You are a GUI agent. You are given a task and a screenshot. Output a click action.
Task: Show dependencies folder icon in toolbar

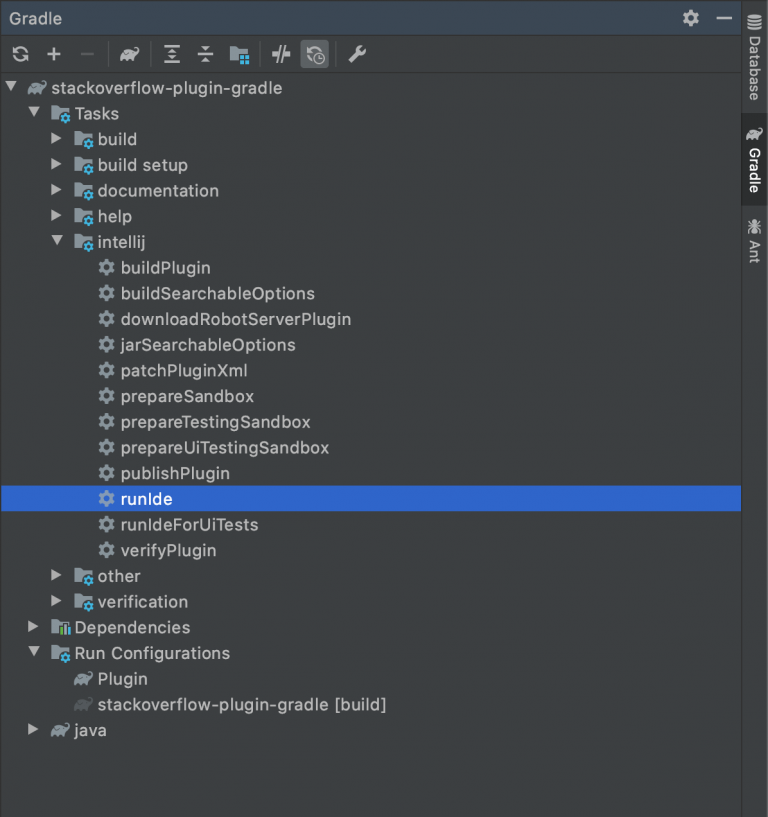coord(240,55)
